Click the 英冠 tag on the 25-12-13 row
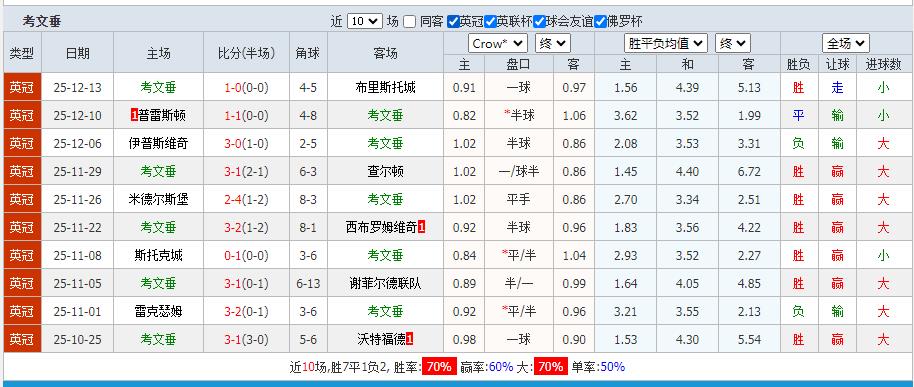The height and width of the screenshot is (387, 914). pos(22,88)
